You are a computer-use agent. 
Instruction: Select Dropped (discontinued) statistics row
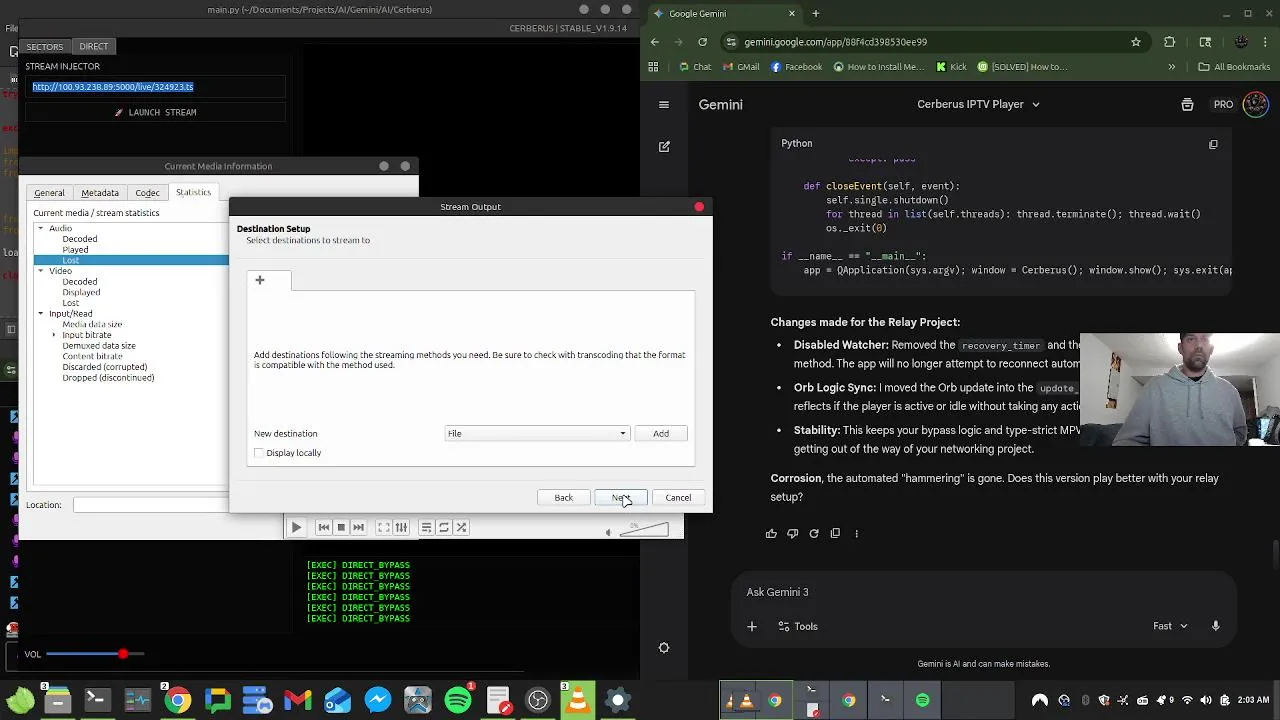coord(108,378)
